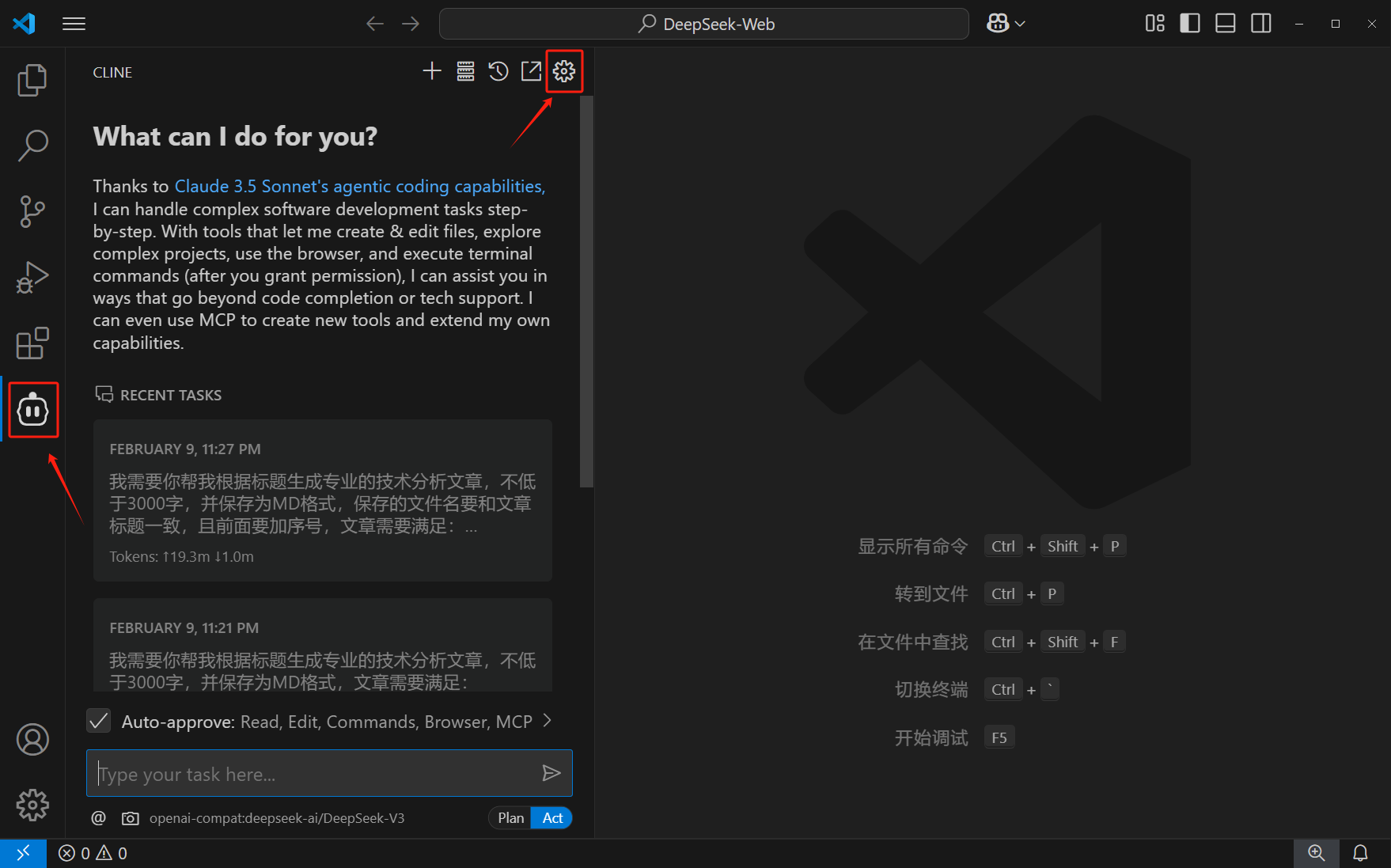The height and width of the screenshot is (868, 1391).
Task: Open the DeepSeek-V3 model selector
Action: (x=277, y=817)
